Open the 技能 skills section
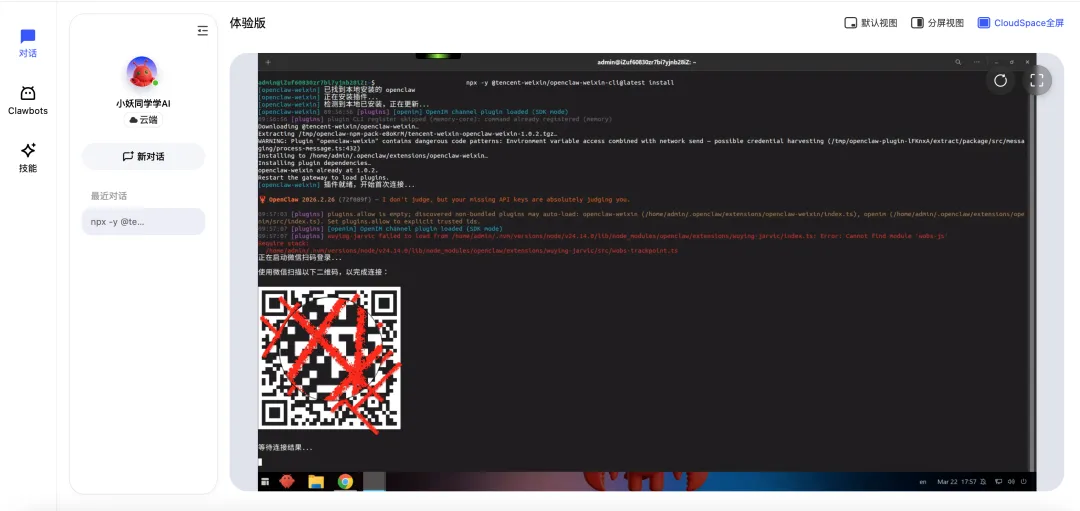Screen dimensions: 1080x511 (x=28, y=158)
